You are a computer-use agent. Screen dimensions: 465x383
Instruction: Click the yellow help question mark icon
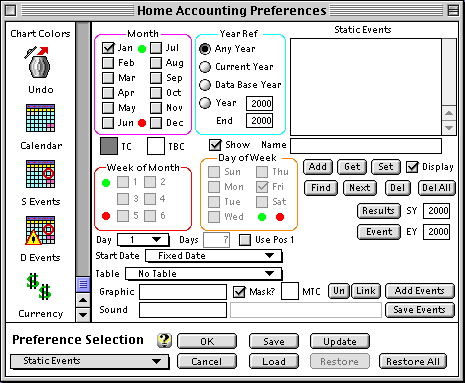[x=164, y=340]
